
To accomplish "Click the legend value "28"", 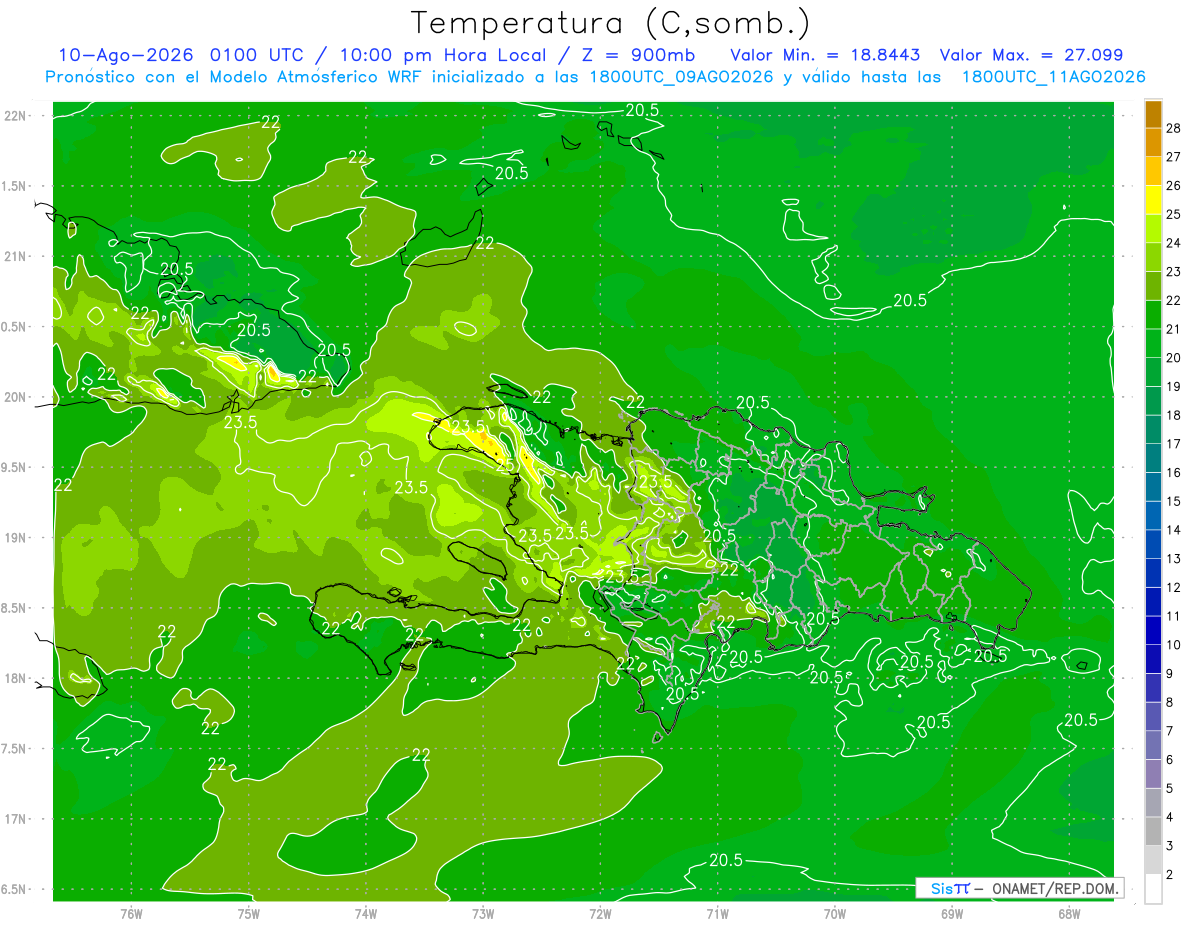I will pos(1174,128).
